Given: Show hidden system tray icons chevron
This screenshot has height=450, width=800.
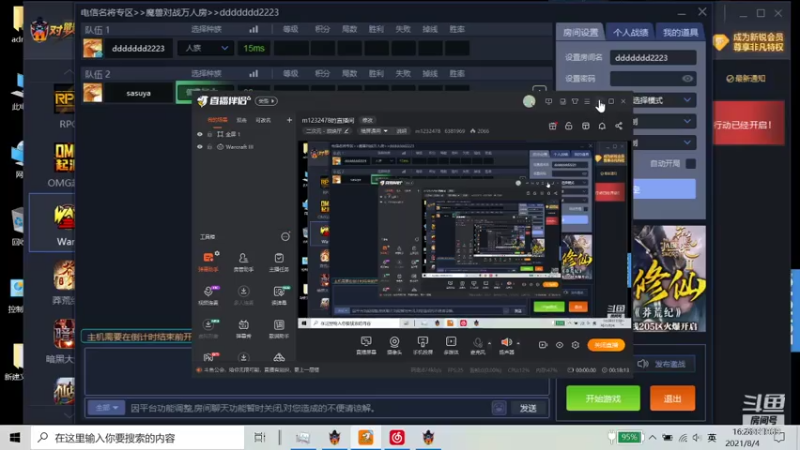Looking at the screenshot, I should pos(653,437).
